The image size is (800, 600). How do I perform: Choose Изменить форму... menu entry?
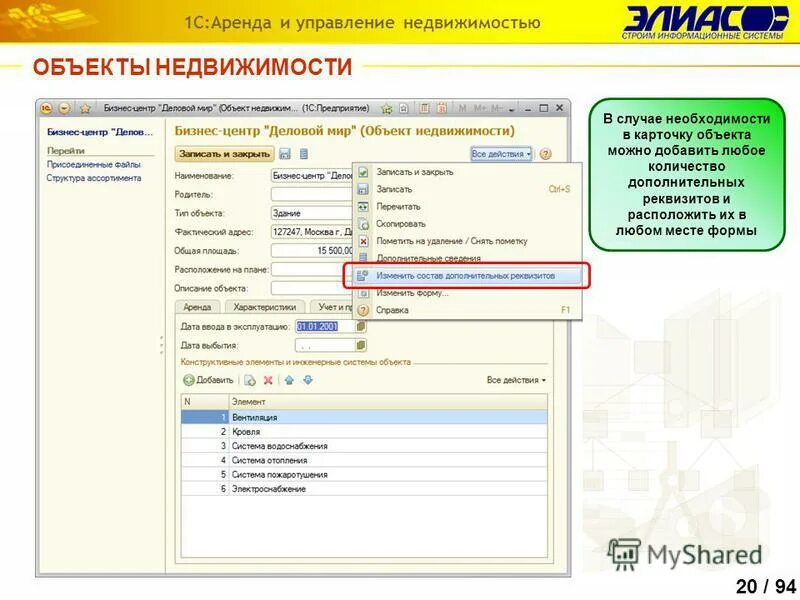pos(467,293)
